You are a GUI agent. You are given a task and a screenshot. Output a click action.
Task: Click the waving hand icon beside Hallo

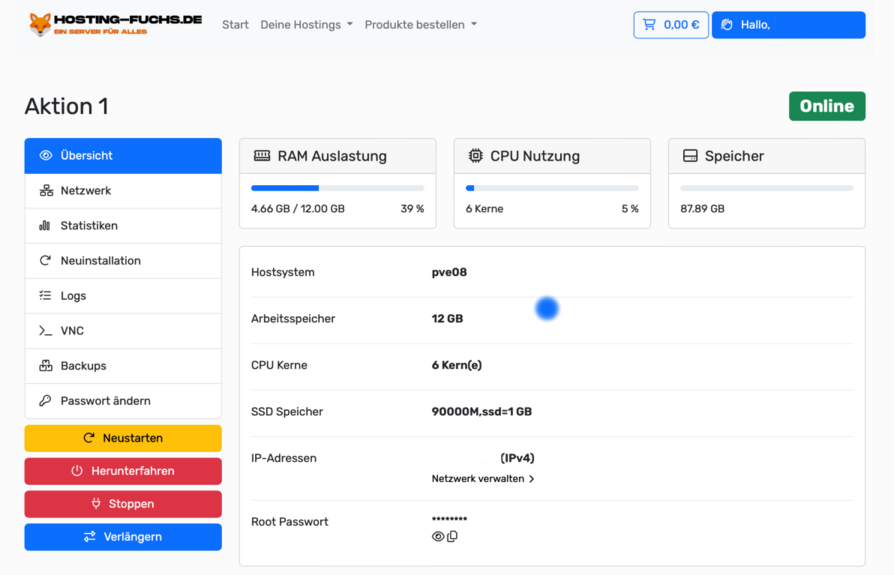[x=727, y=25]
